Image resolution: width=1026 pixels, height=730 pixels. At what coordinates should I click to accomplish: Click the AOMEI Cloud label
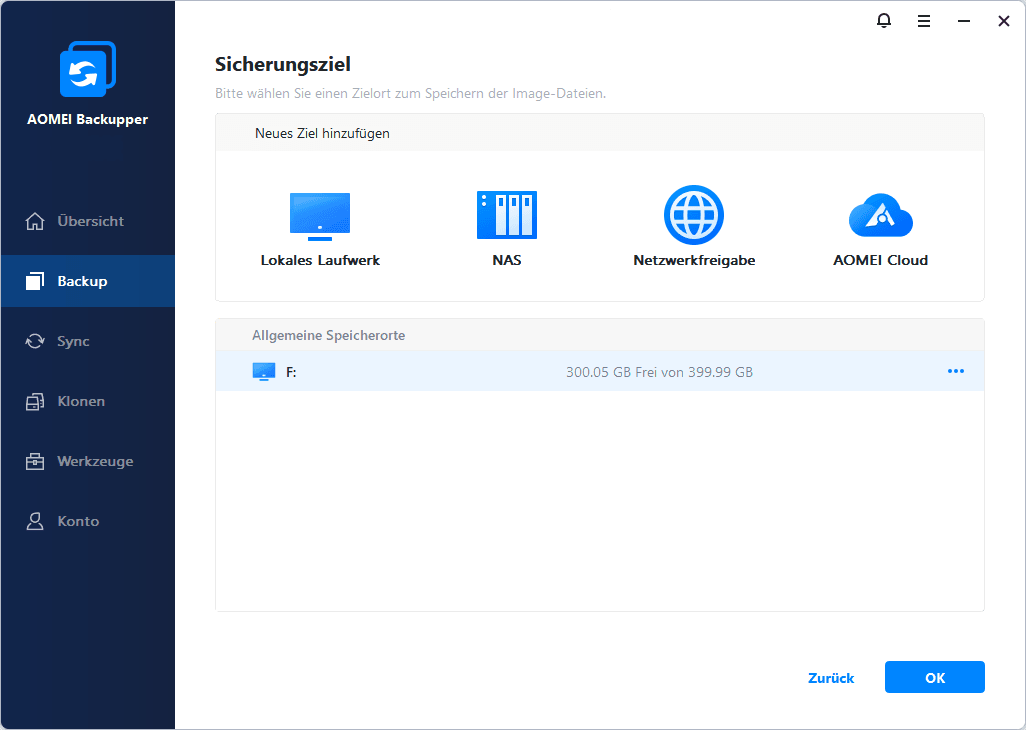tap(881, 260)
